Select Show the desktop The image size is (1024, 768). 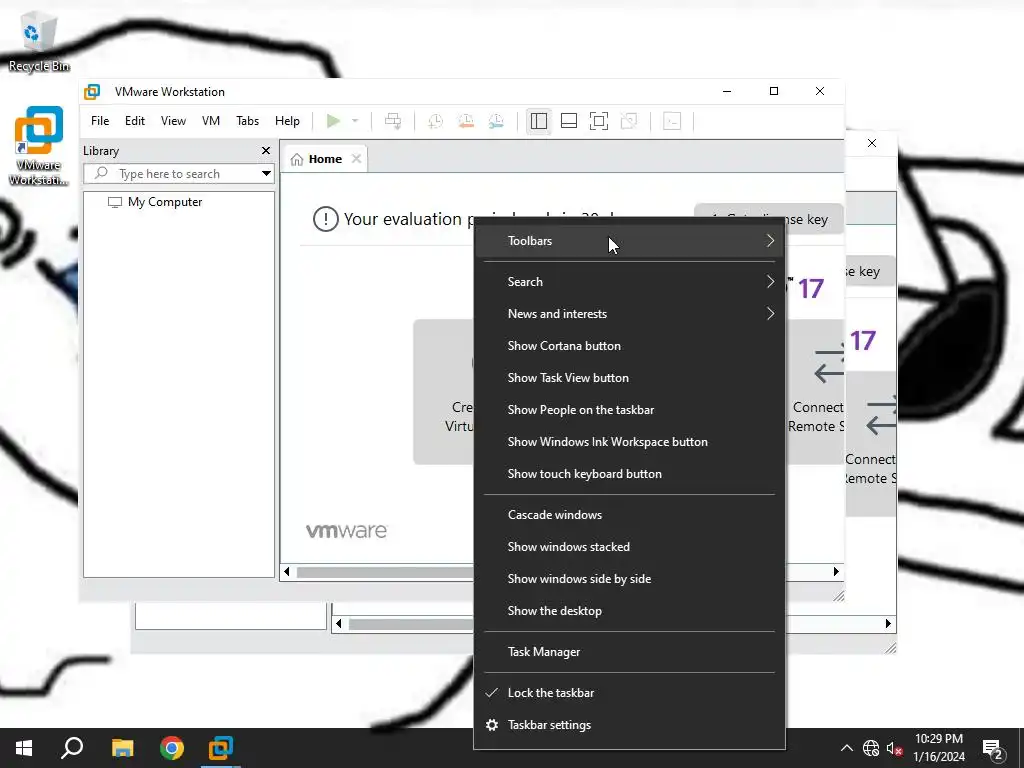coord(630,611)
